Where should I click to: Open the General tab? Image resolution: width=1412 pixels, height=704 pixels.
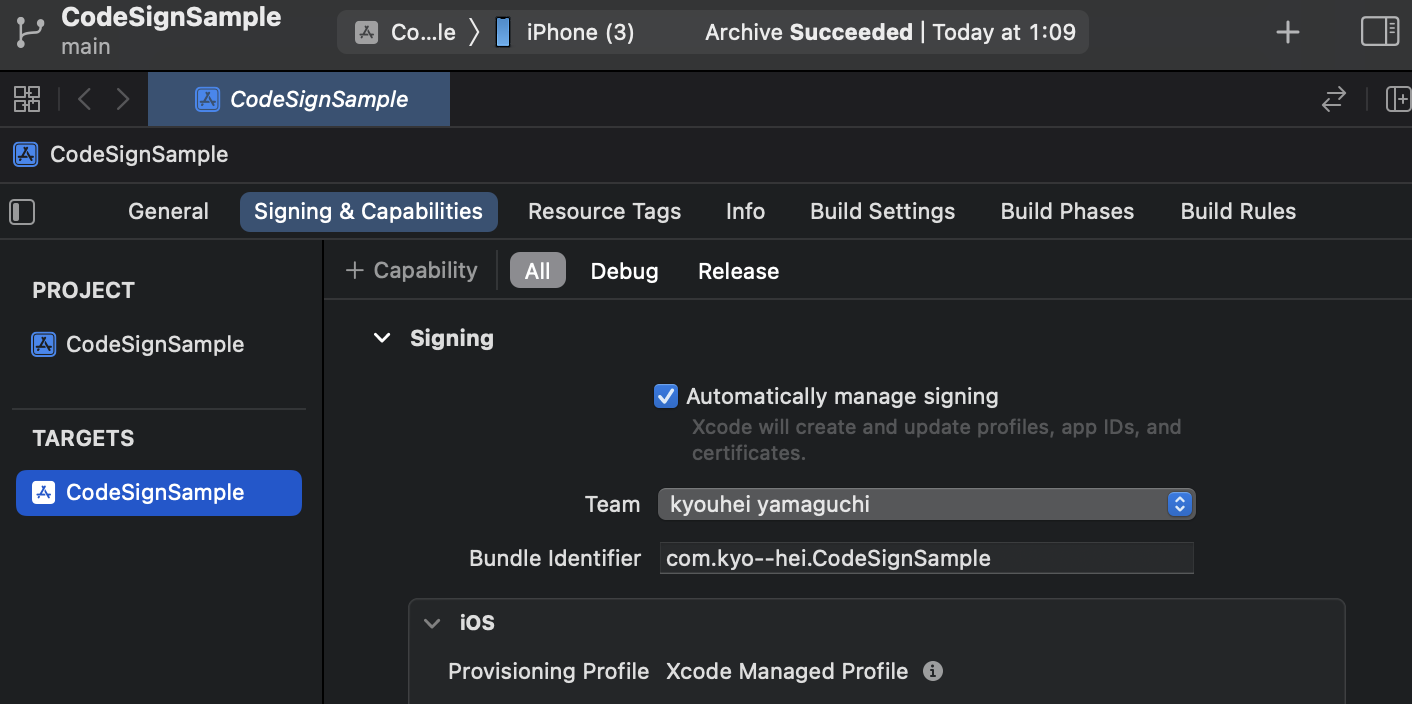168,212
